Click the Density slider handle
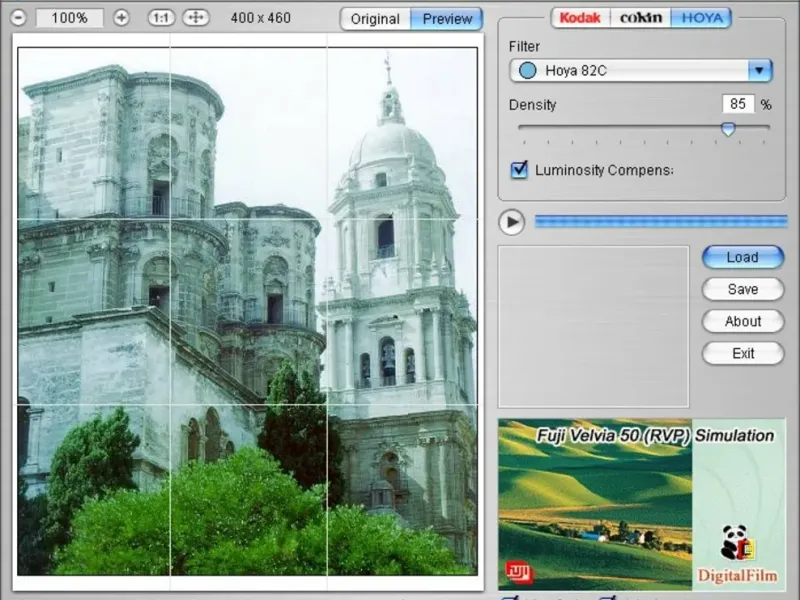 pos(728,129)
